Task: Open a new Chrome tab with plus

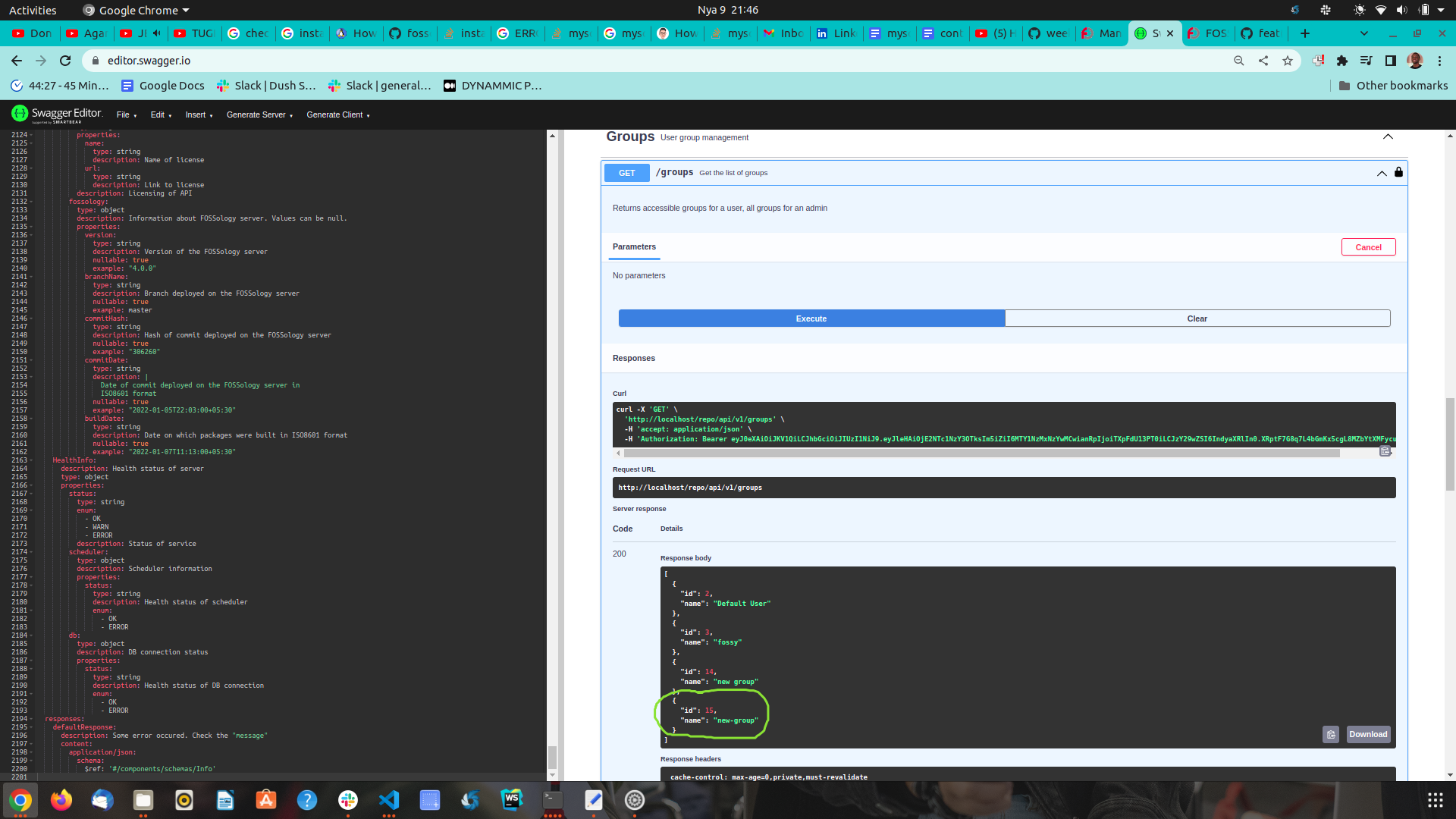Action: [1304, 33]
